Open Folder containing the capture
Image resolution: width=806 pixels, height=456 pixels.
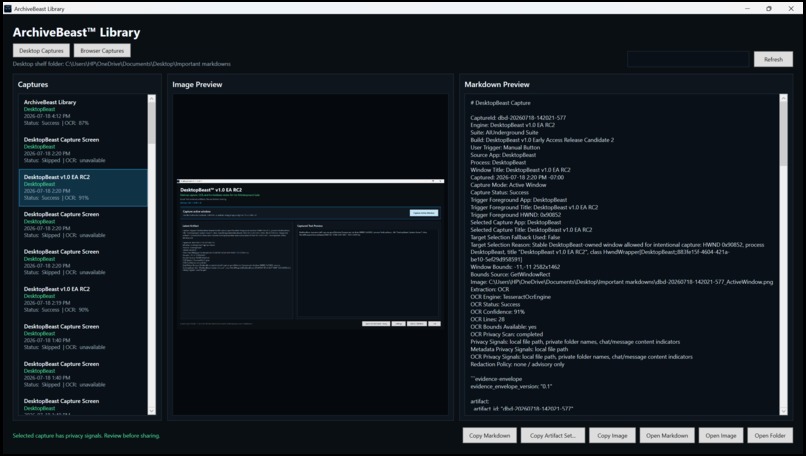pyautogui.click(x=770, y=435)
